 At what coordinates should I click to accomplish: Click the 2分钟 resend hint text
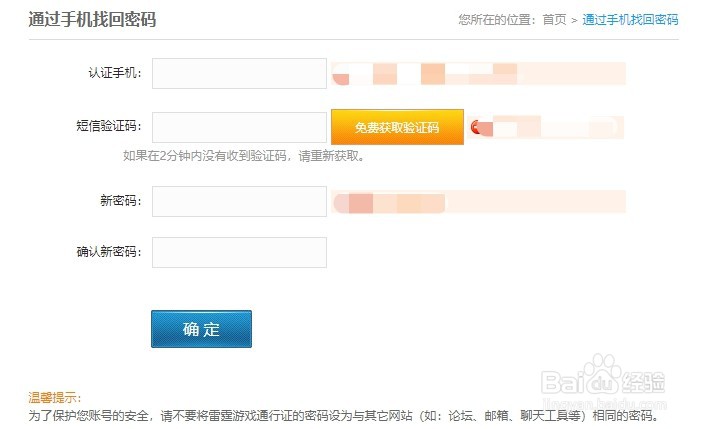point(243,156)
